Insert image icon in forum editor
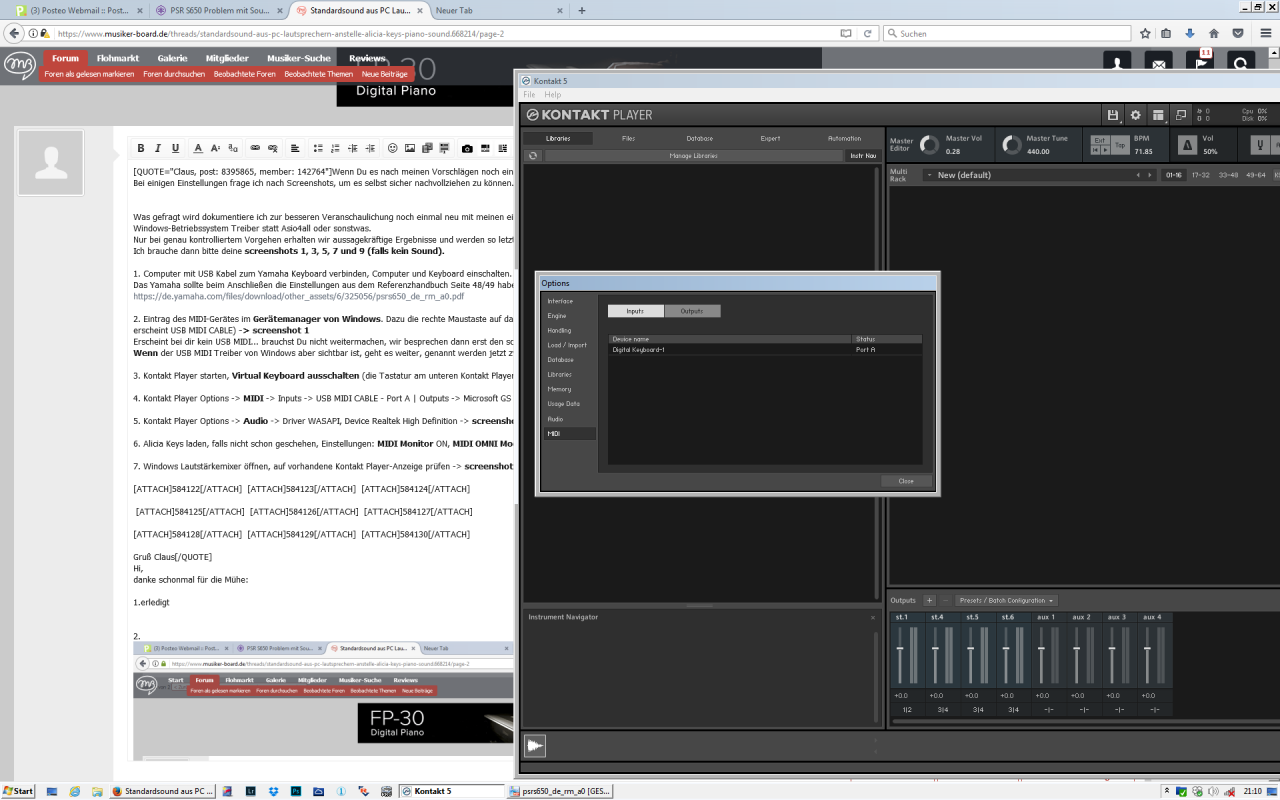1280x800 pixels. click(410, 148)
